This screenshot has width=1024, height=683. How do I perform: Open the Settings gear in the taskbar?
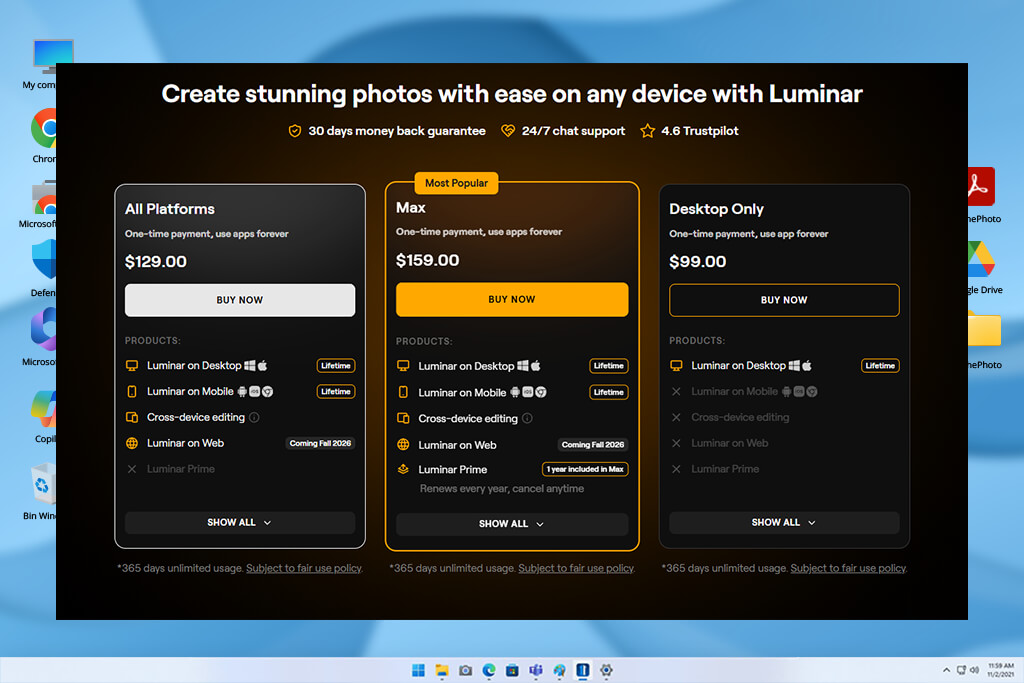[606, 670]
